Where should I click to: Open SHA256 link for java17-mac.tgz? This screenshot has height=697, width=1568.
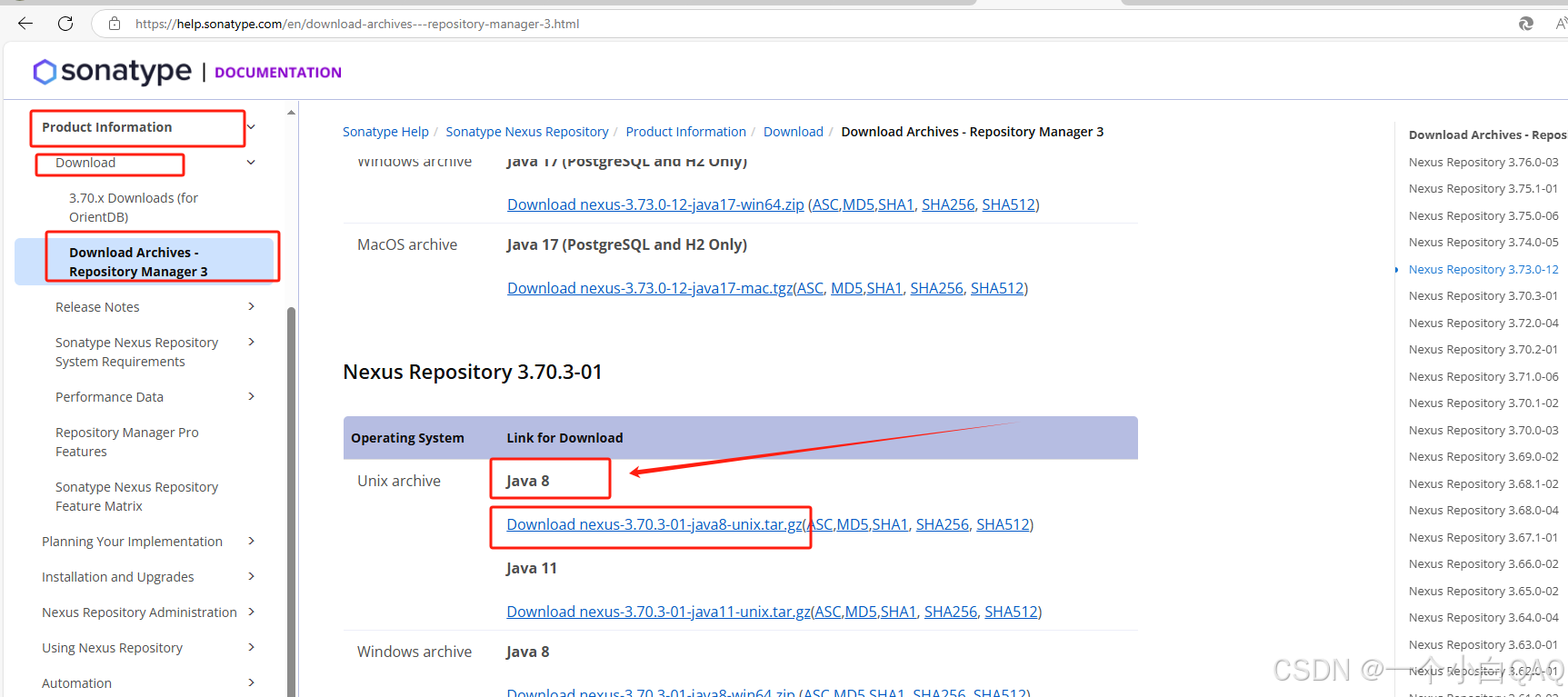click(x=936, y=288)
